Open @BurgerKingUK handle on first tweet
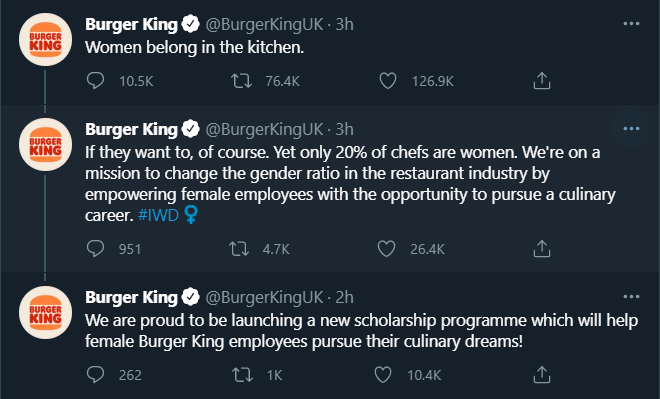The image size is (660, 399). [x=264, y=24]
